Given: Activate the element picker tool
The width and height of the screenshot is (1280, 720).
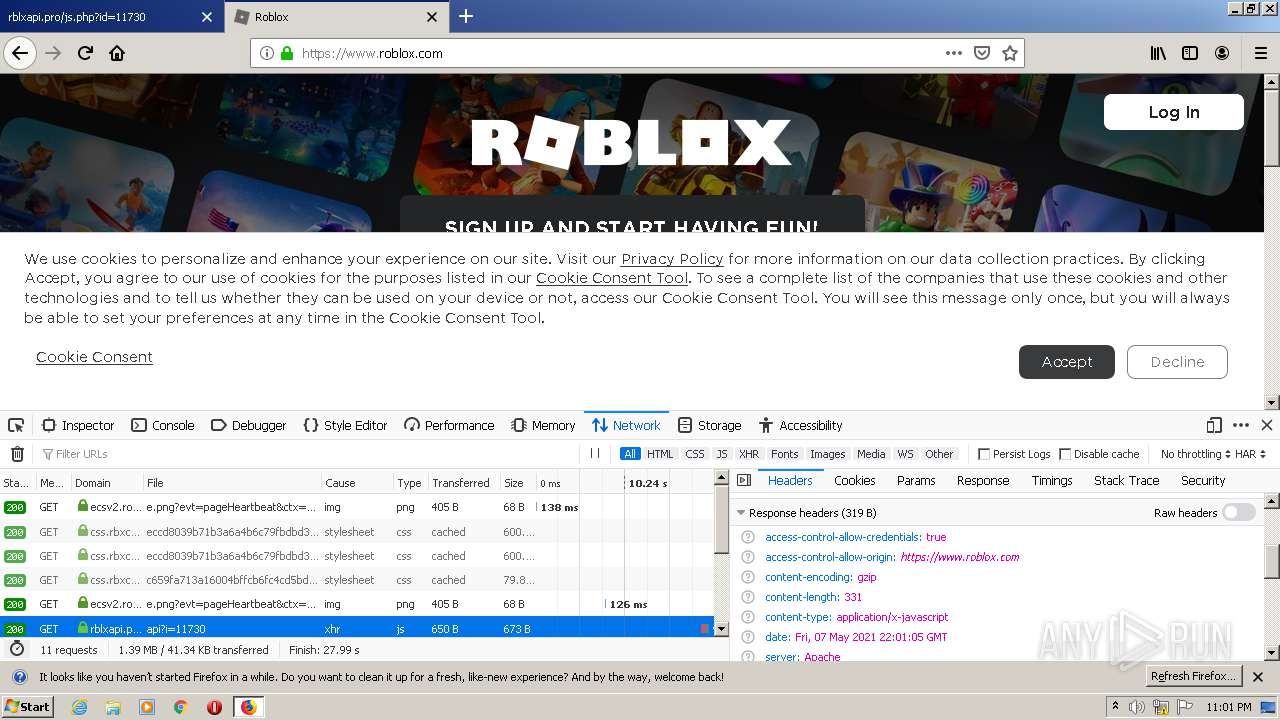Looking at the screenshot, I should (16, 425).
